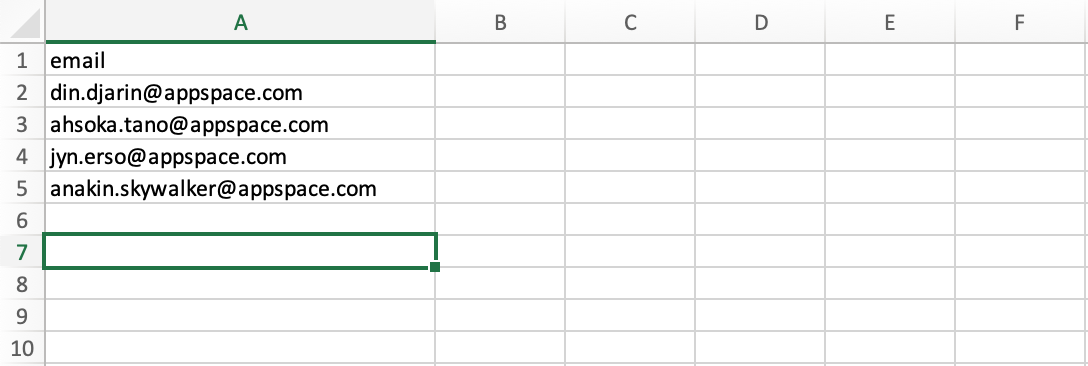Select cell with jyn.erso@appspace.com
Screen dimensions: 1088x366
[240, 156]
